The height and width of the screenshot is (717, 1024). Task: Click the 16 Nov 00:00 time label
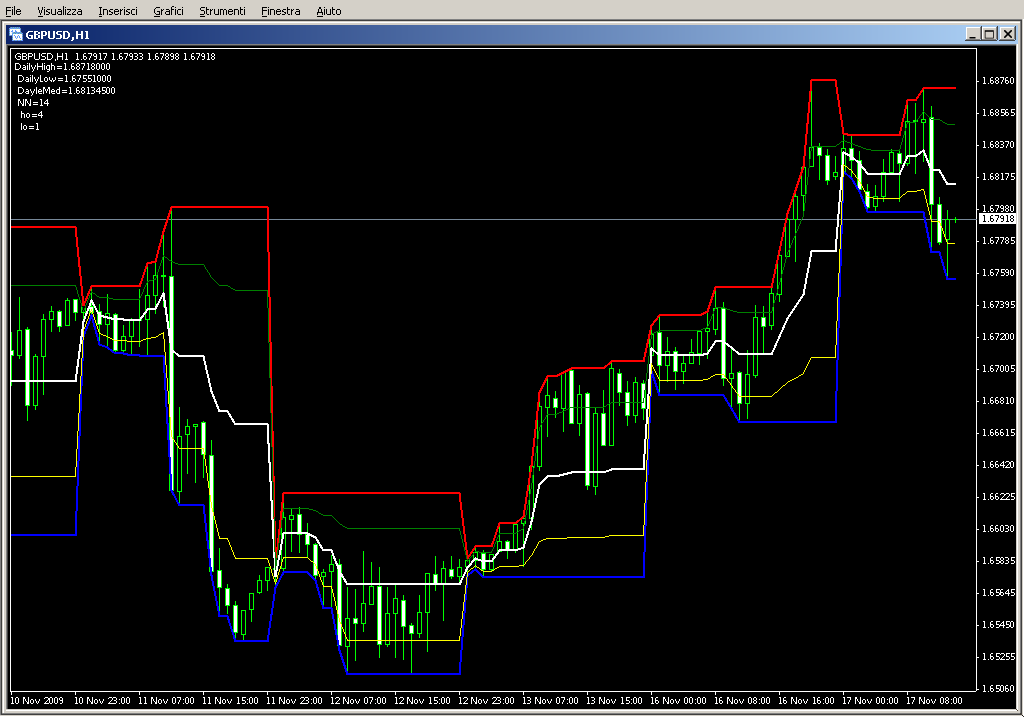click(679, 701)
